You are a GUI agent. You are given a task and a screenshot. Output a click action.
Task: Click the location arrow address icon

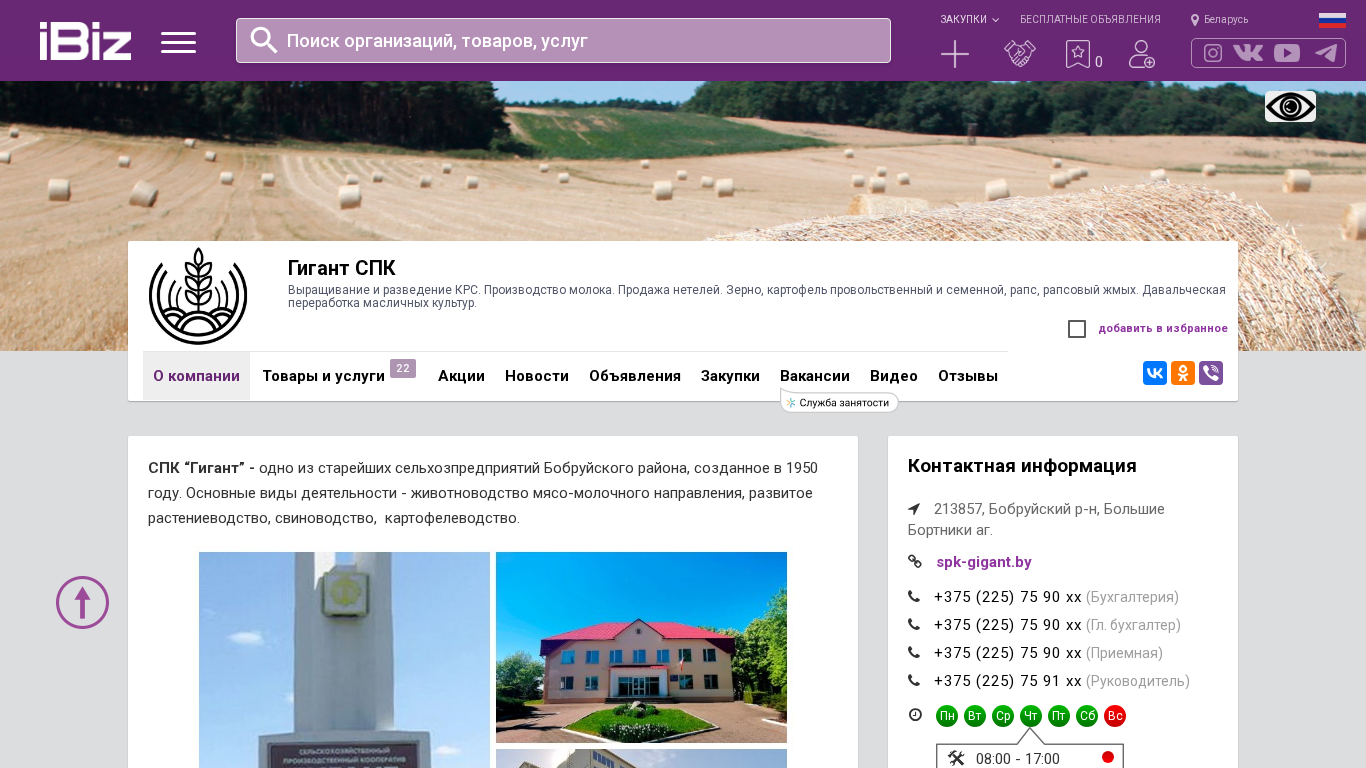tap(914, 509)
